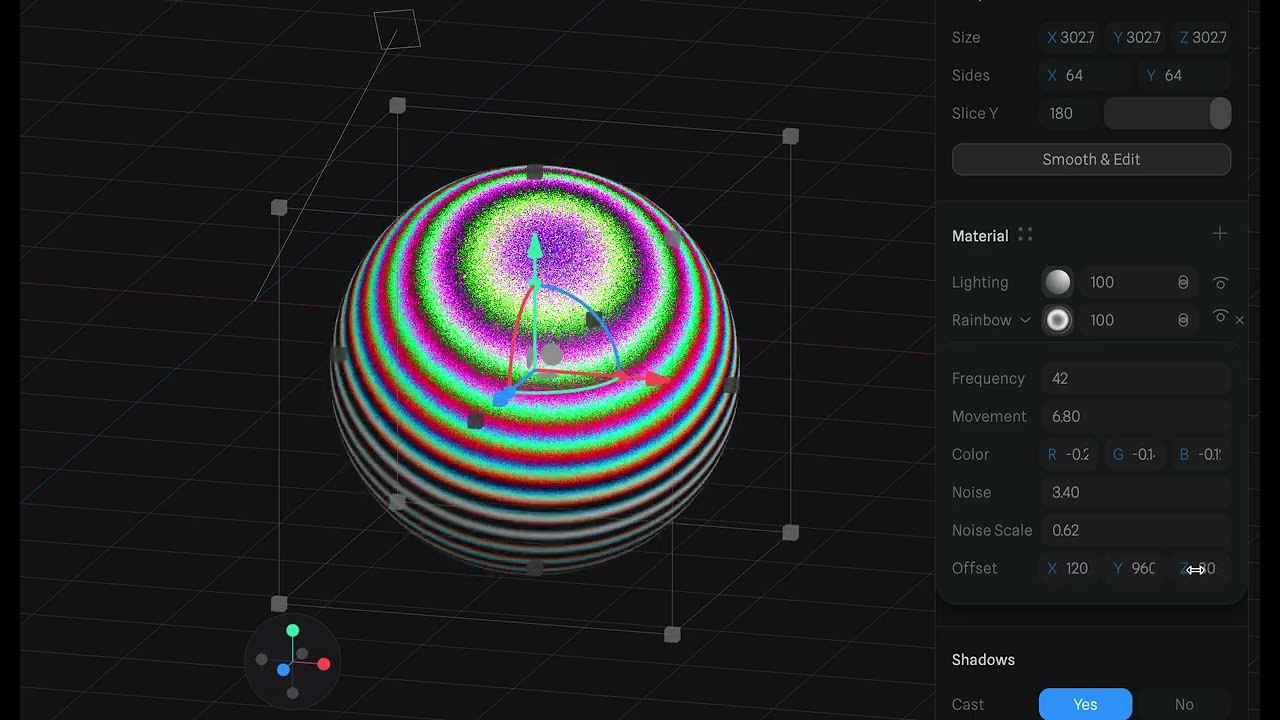Click the Slice Y label
The width and height of the screenshot is (1280, 720).
pos(975,113)
